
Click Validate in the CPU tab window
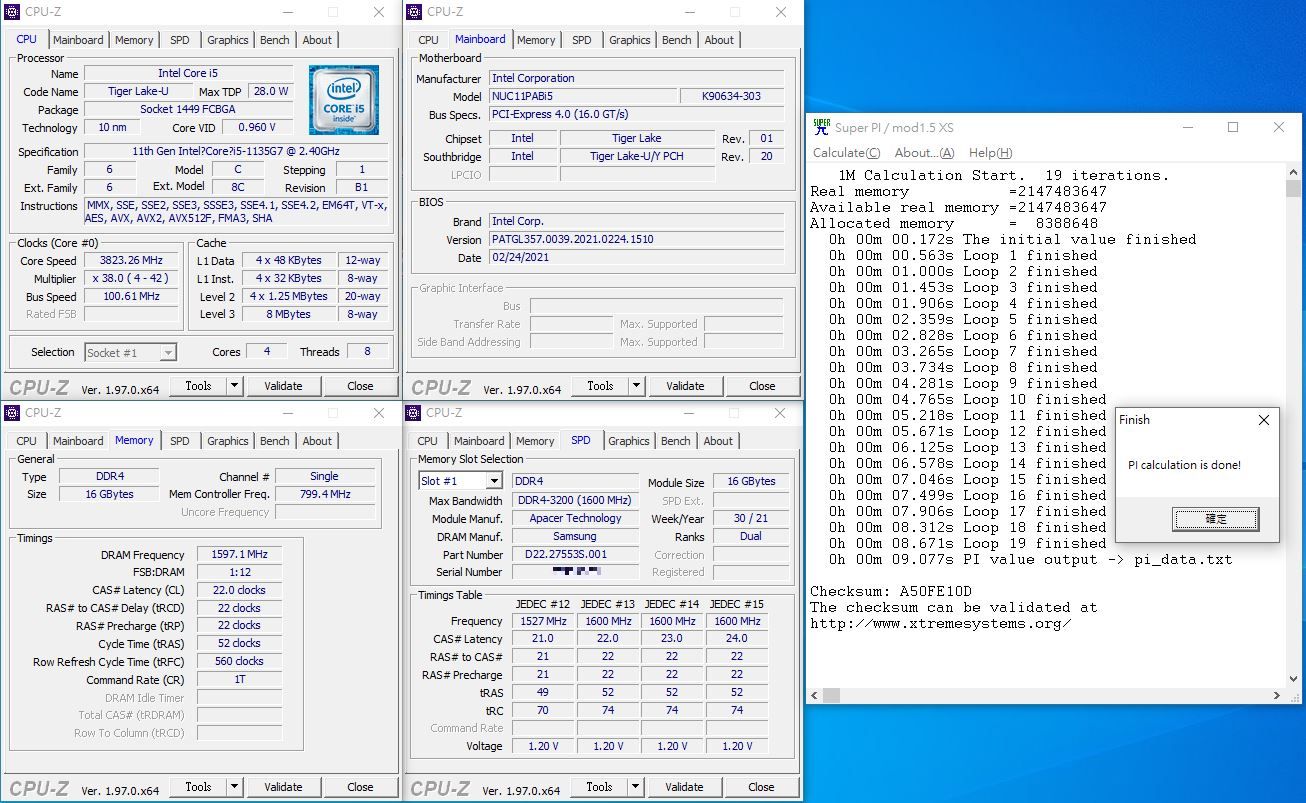coord(283,386)
